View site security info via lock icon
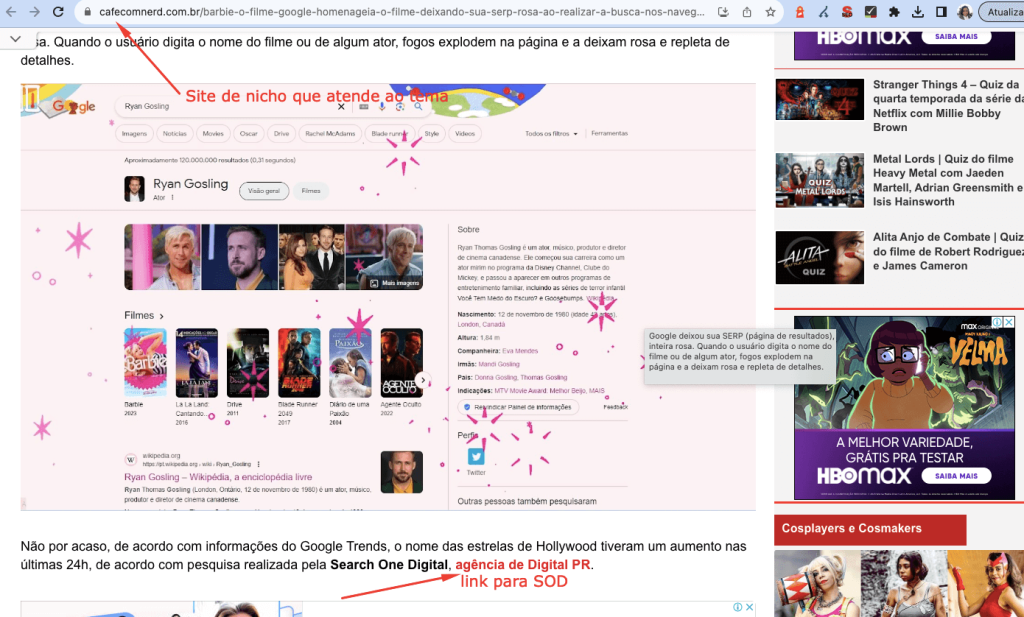This screenshot has width=1024, height=617. 88,12
